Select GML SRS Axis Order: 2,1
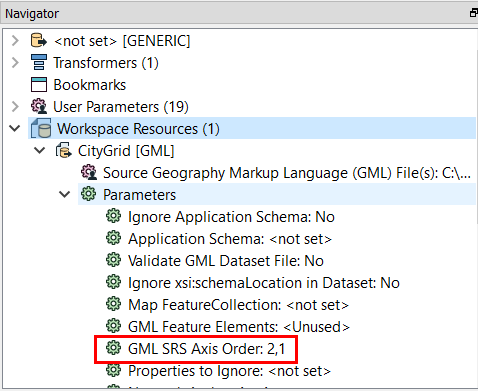478x391 pixels. tap(207, 349)
